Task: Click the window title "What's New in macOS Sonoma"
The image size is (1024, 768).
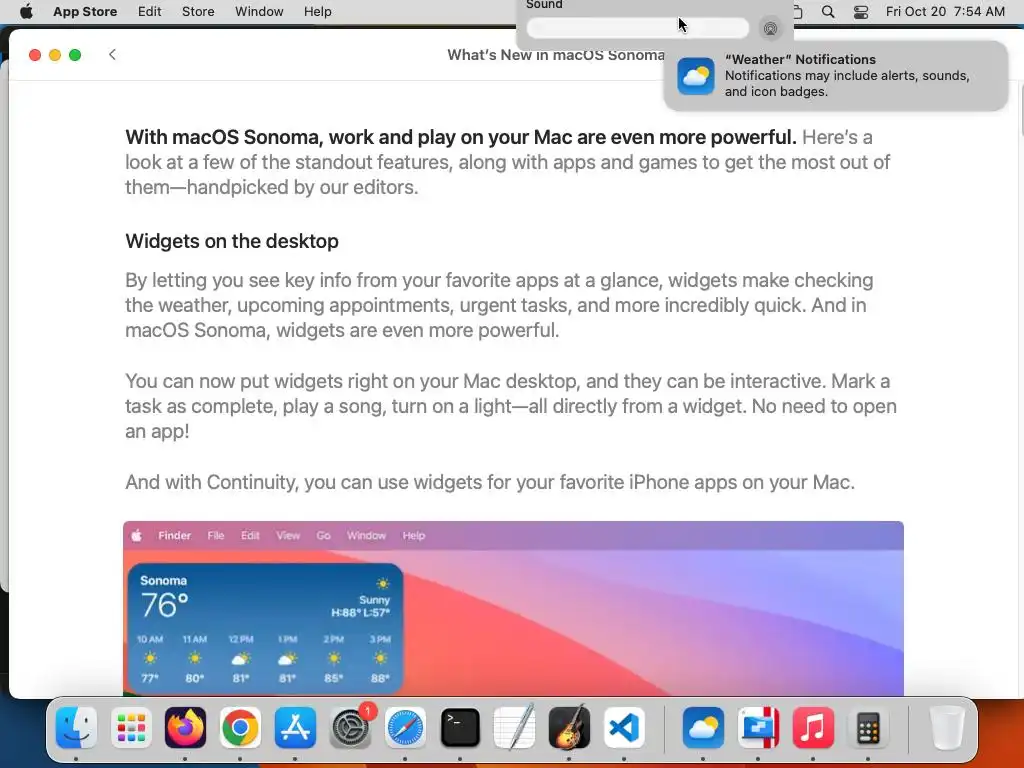Action: click(x=556, y=55)
